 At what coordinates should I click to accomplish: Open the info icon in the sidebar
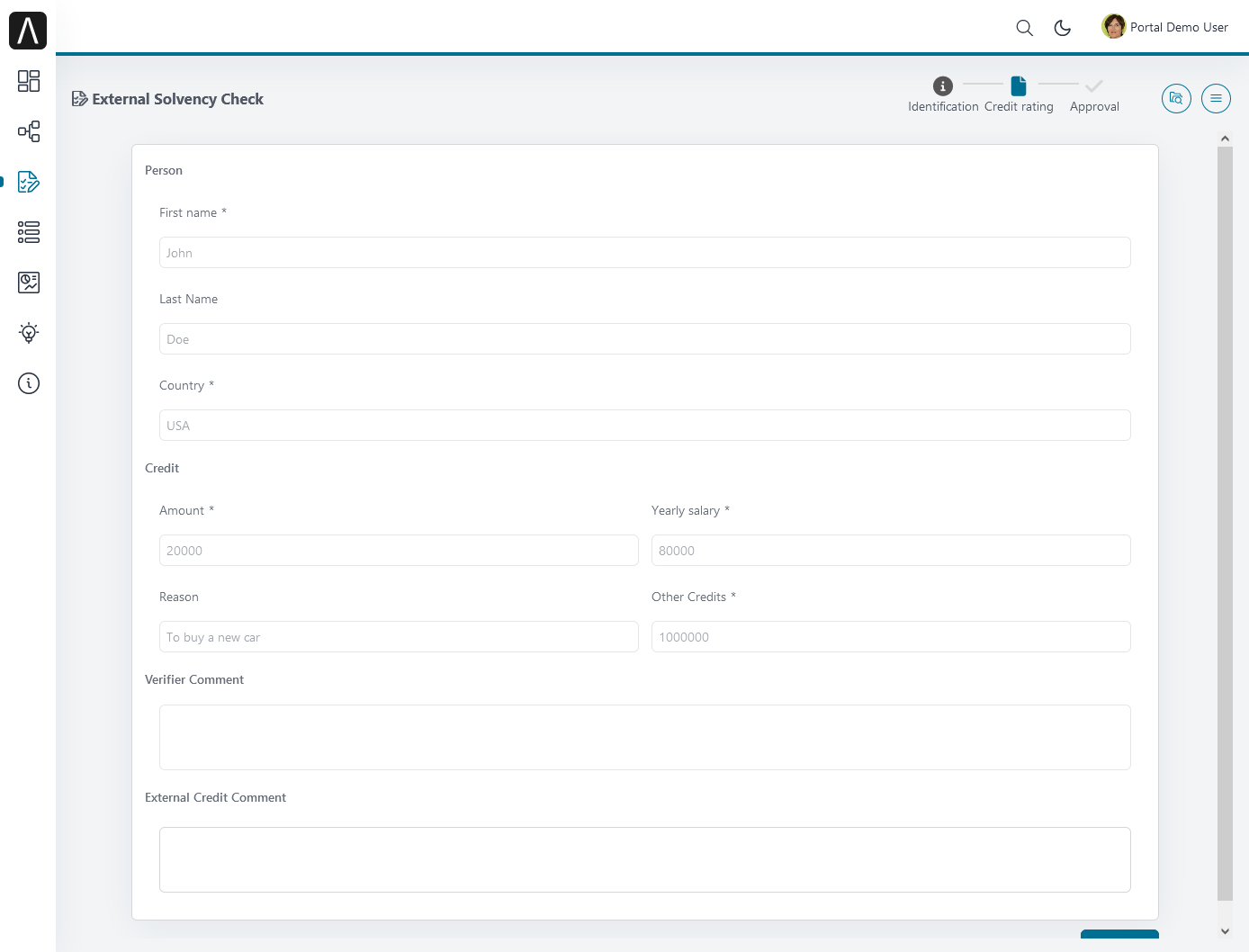coord(29,383)
